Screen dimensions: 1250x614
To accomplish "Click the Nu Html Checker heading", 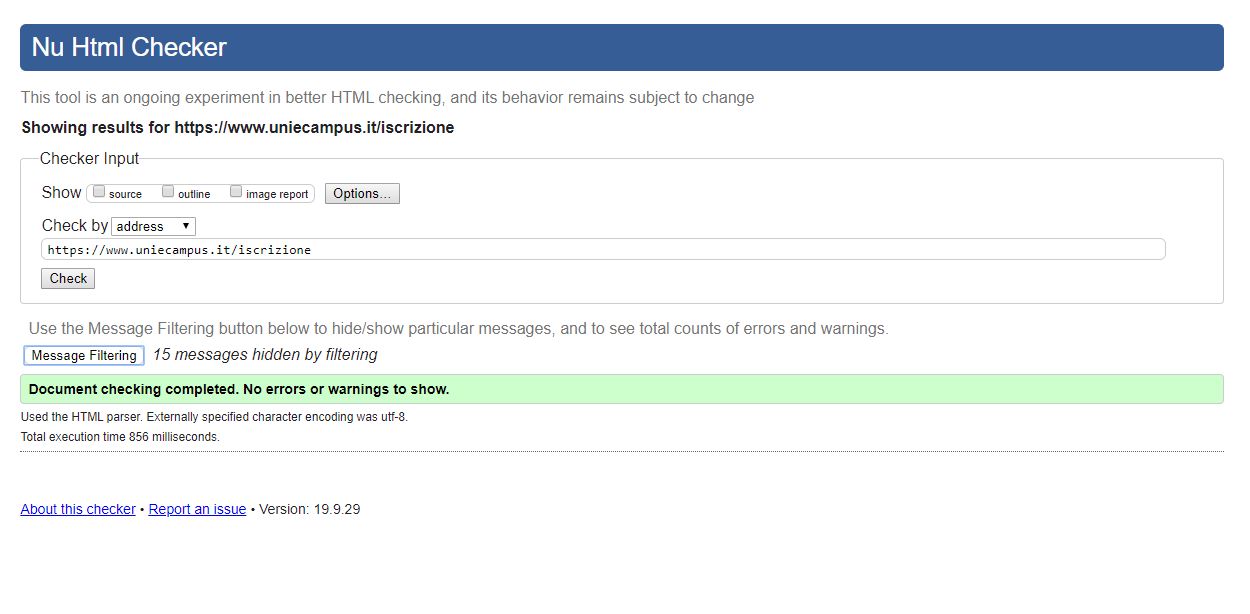I will pyautogui.click(x=129, y=47).
